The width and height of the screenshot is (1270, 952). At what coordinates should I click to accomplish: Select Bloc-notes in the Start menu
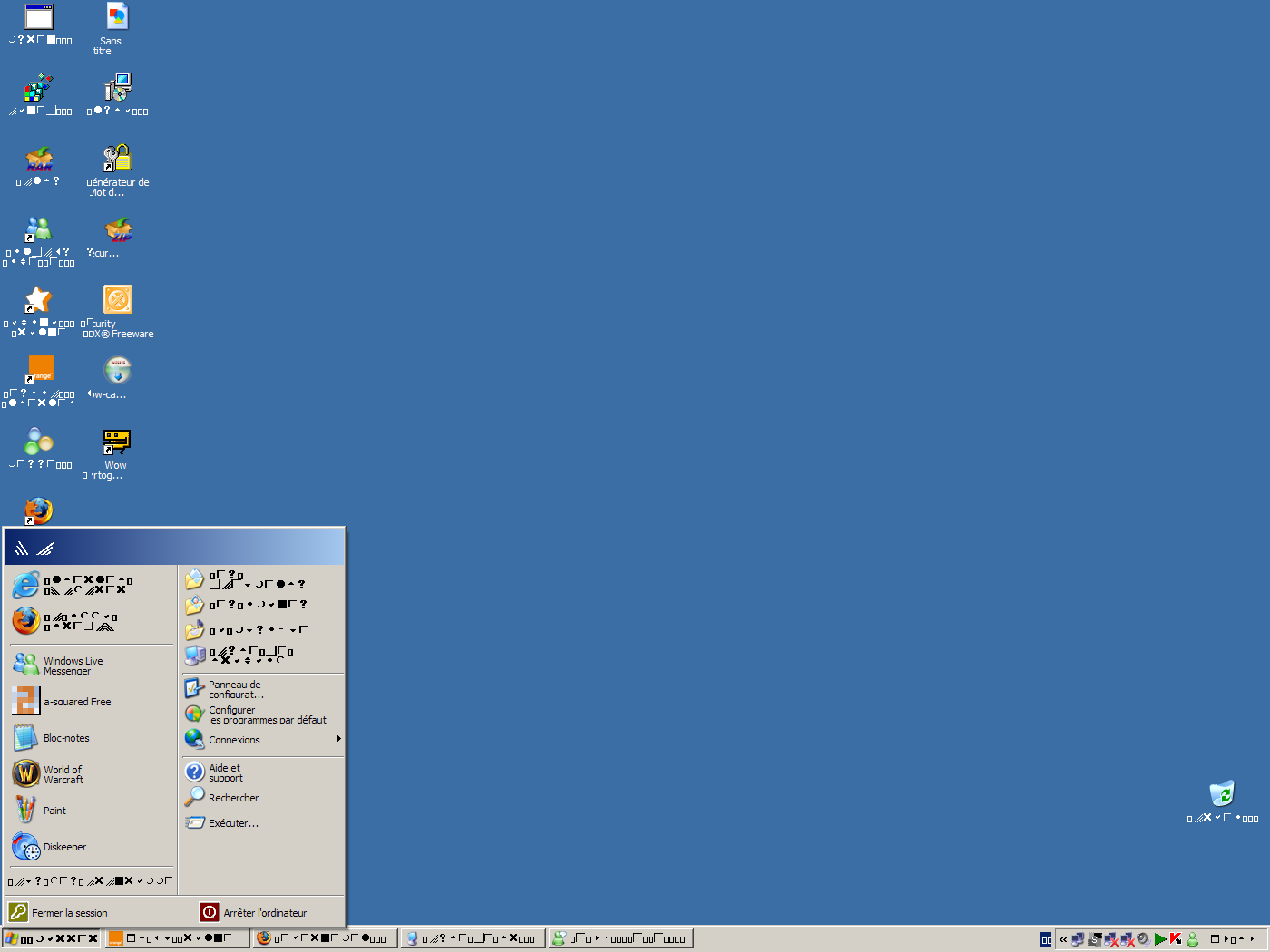pyautogui.click(x=65, y=738)
